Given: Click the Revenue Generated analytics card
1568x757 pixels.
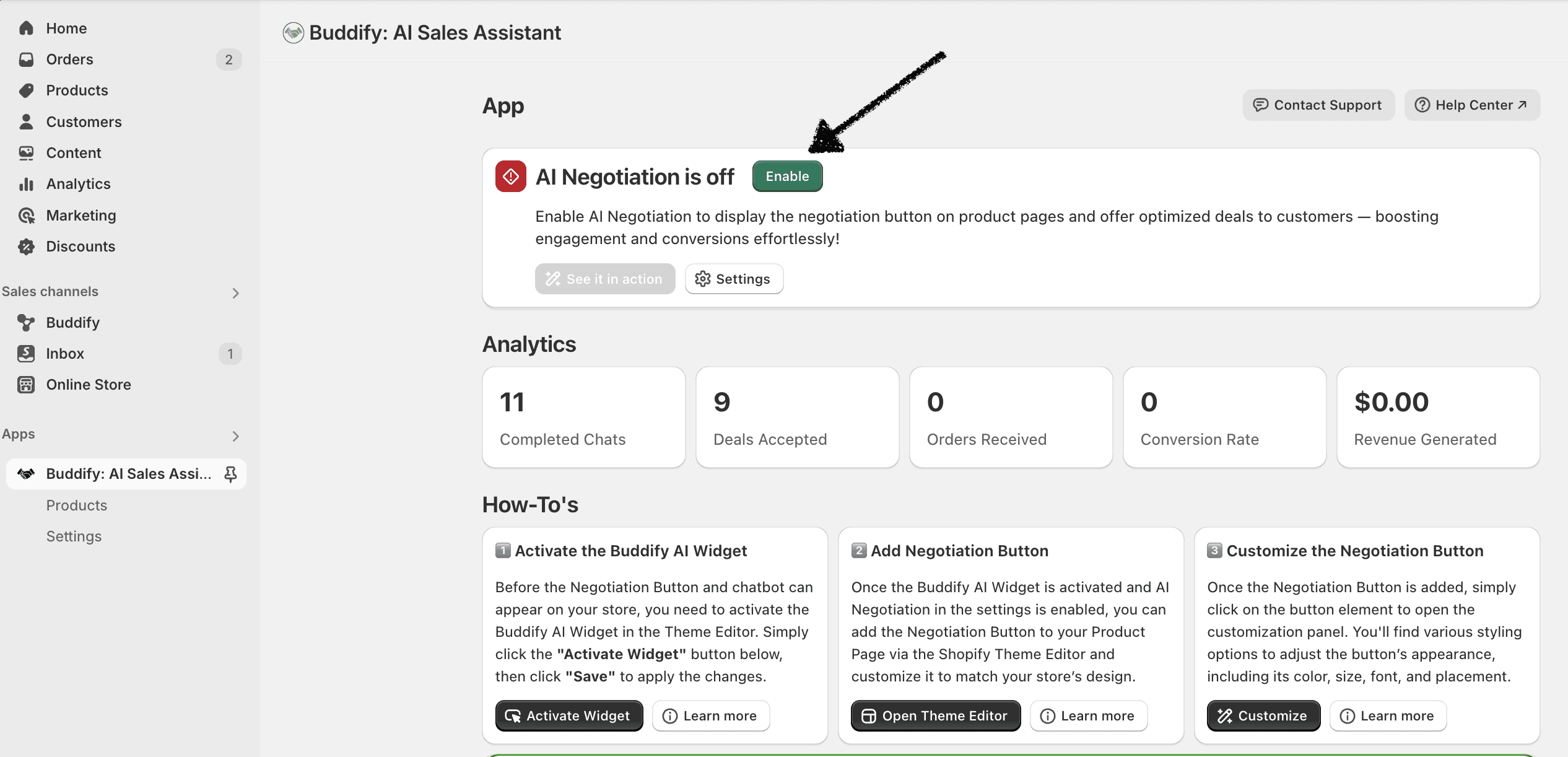Looking at the screenshot, I should click(x=1439, y=418).
